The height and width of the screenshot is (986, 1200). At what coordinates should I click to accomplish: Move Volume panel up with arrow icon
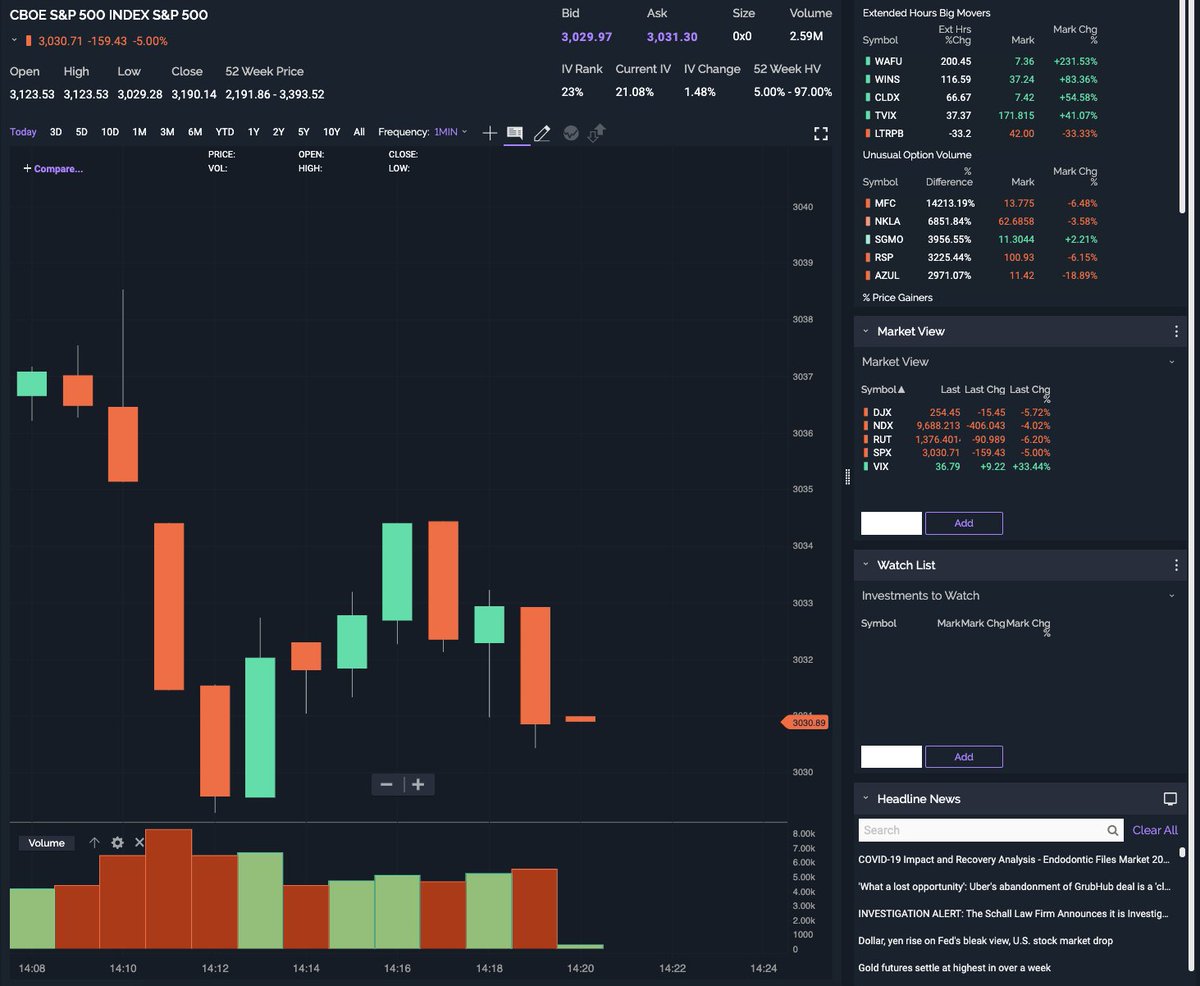click(95, 843)
